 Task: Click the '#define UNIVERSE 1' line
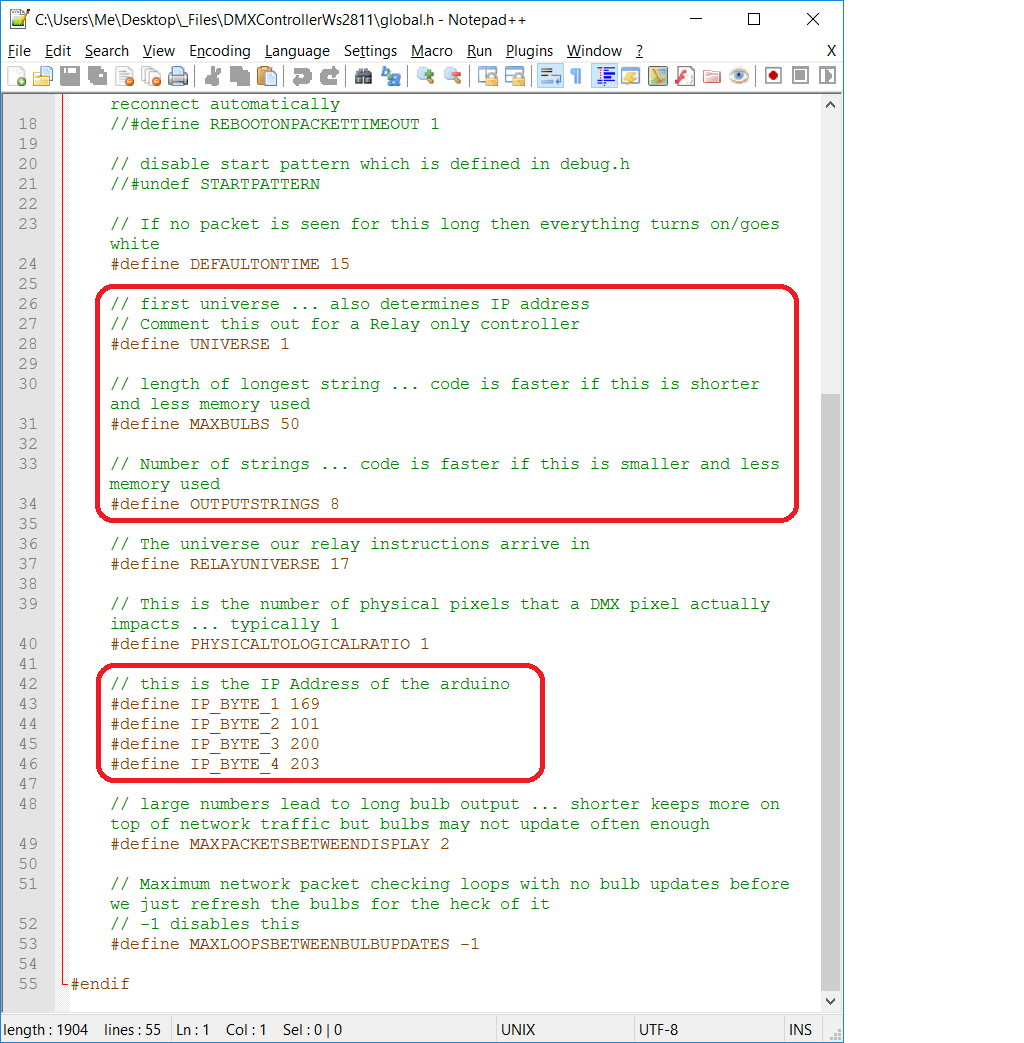click(x=200, y=344)
